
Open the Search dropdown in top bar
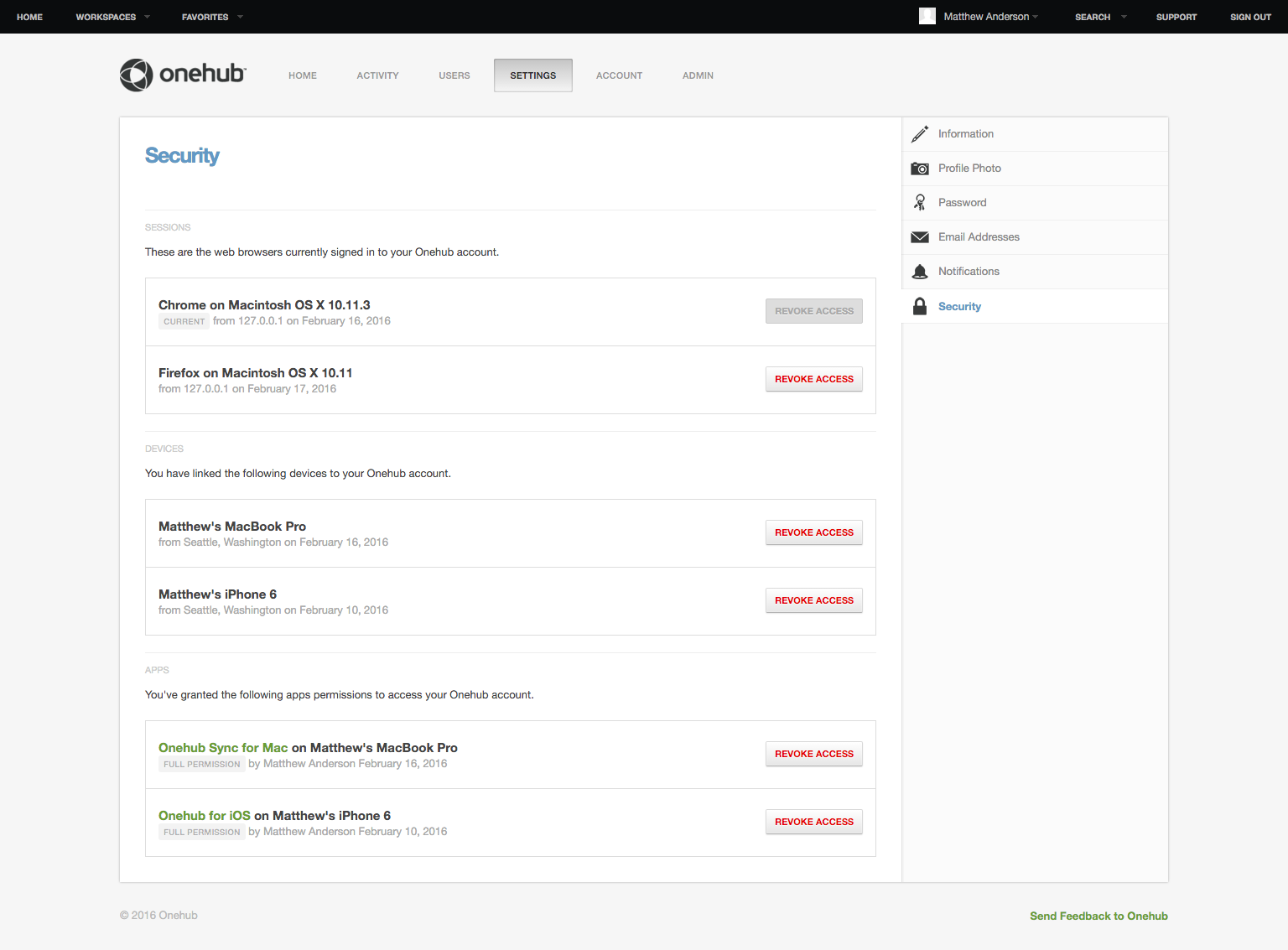(x=1101, y=17)
